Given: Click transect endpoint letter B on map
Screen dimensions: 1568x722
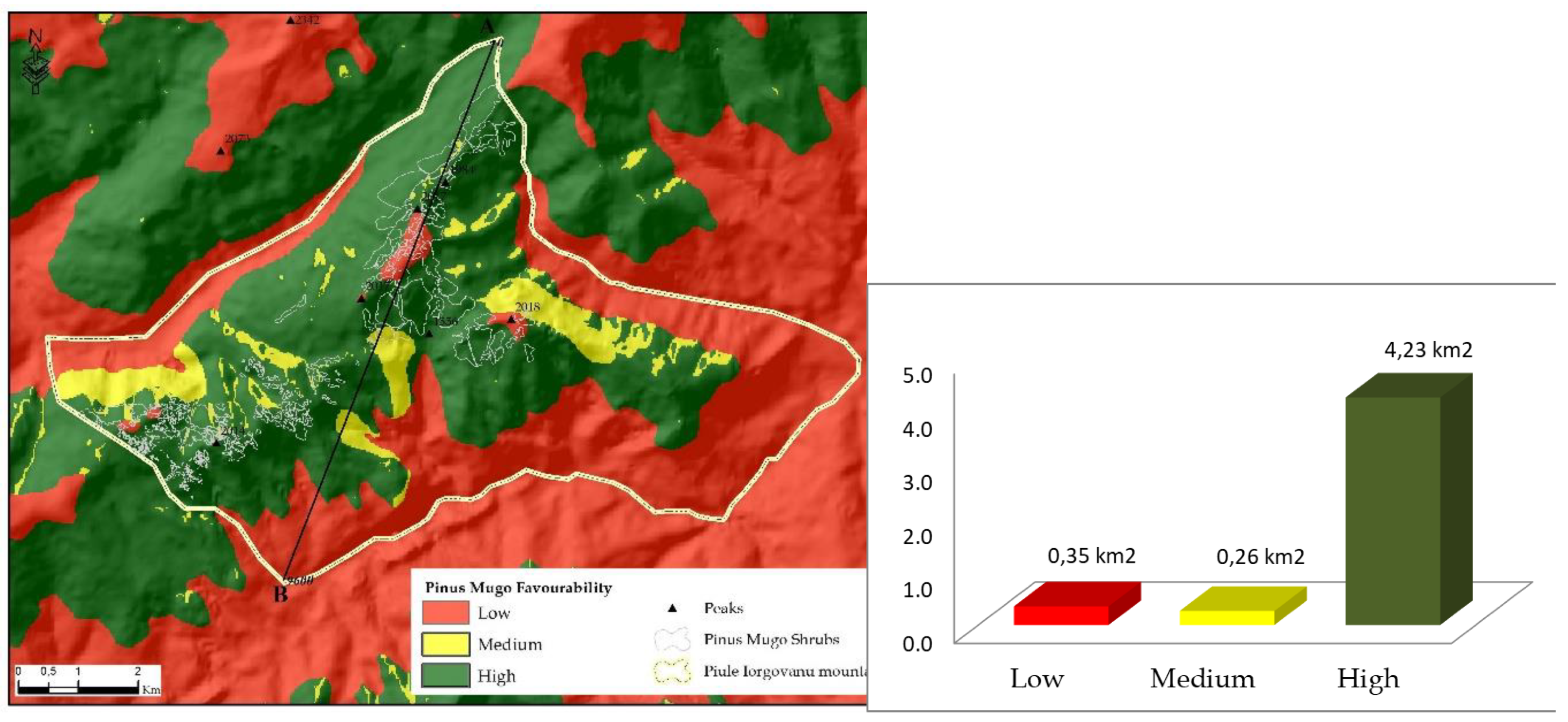Looking at the screenshot, I should coord(281,593).
